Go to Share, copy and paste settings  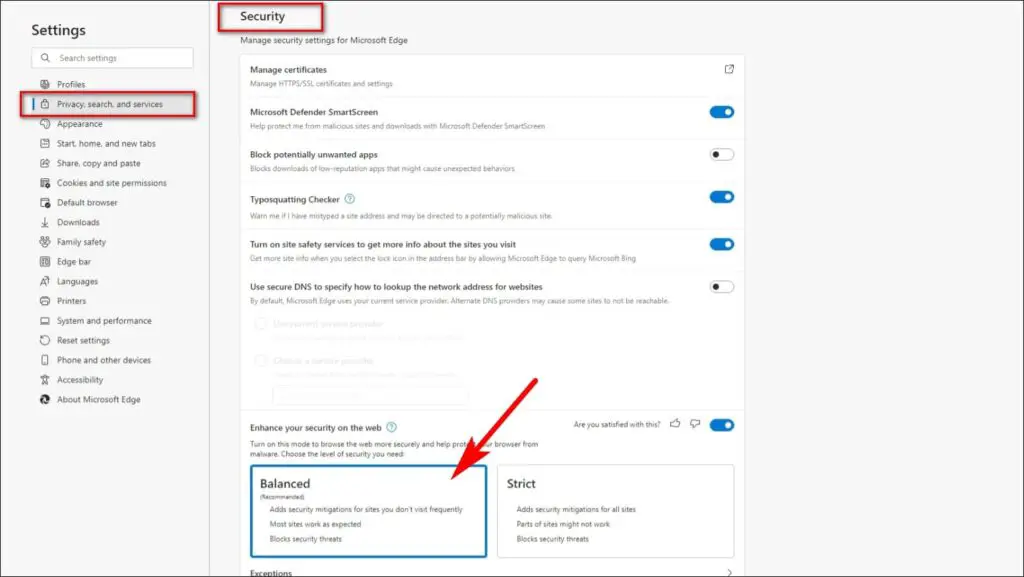click(98, 163)
